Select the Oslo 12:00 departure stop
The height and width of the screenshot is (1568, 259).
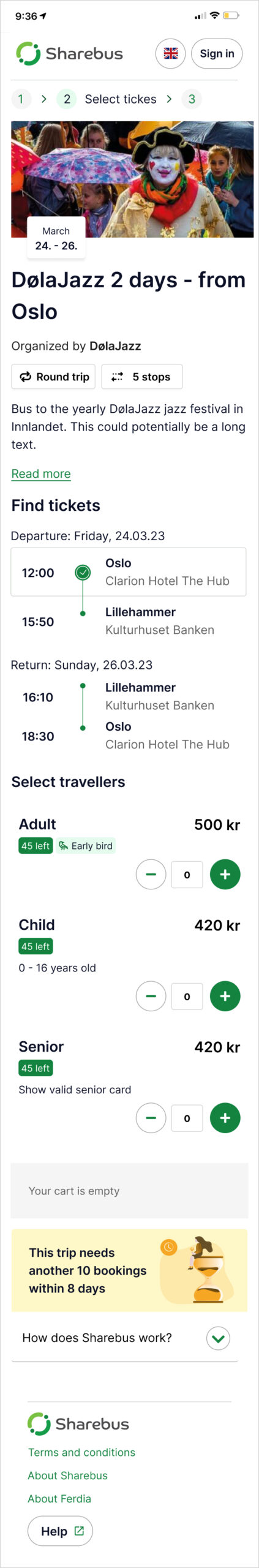click(129, 572)
